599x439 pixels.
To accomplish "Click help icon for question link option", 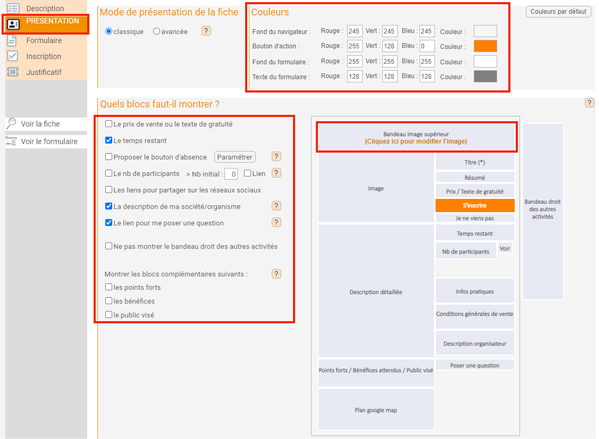I will pos(276,222).
